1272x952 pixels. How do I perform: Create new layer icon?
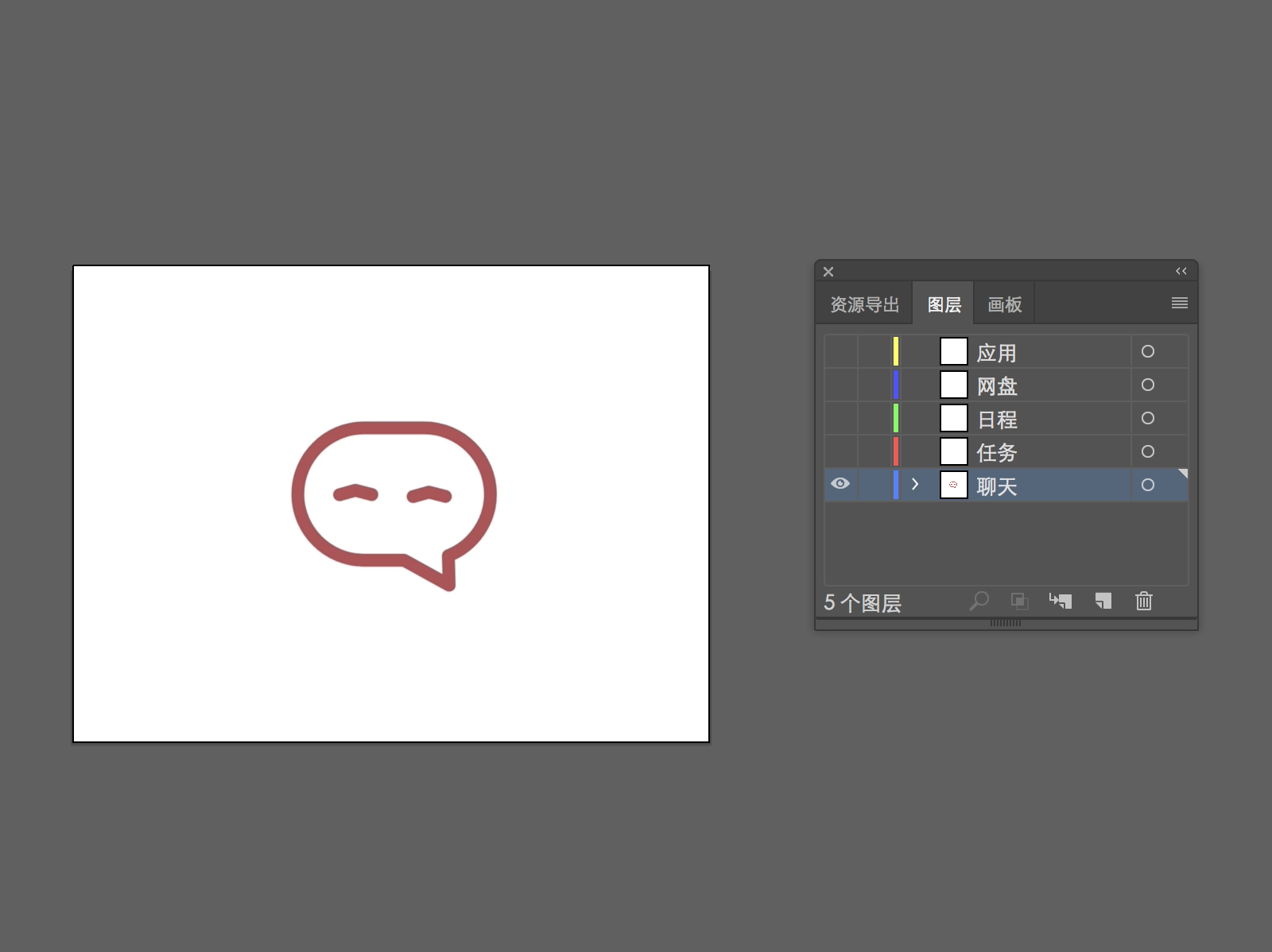click(1103, 602)
